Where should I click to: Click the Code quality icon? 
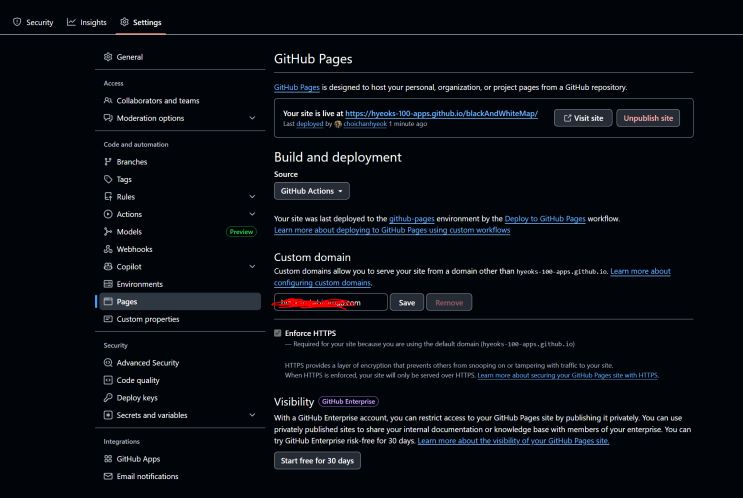point(108,380)
